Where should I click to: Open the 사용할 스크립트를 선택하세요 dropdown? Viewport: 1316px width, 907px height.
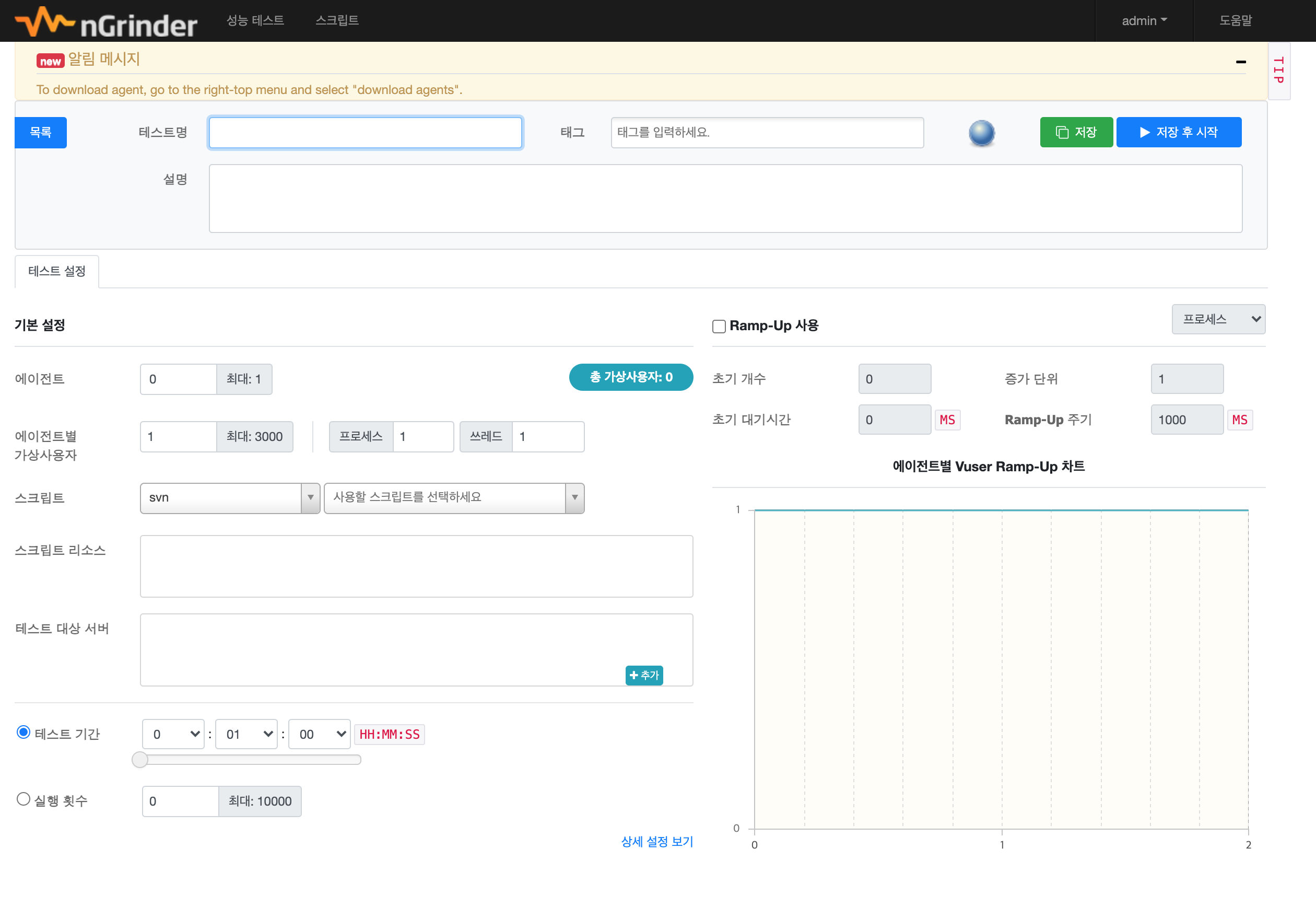click(x=453, y=498)
